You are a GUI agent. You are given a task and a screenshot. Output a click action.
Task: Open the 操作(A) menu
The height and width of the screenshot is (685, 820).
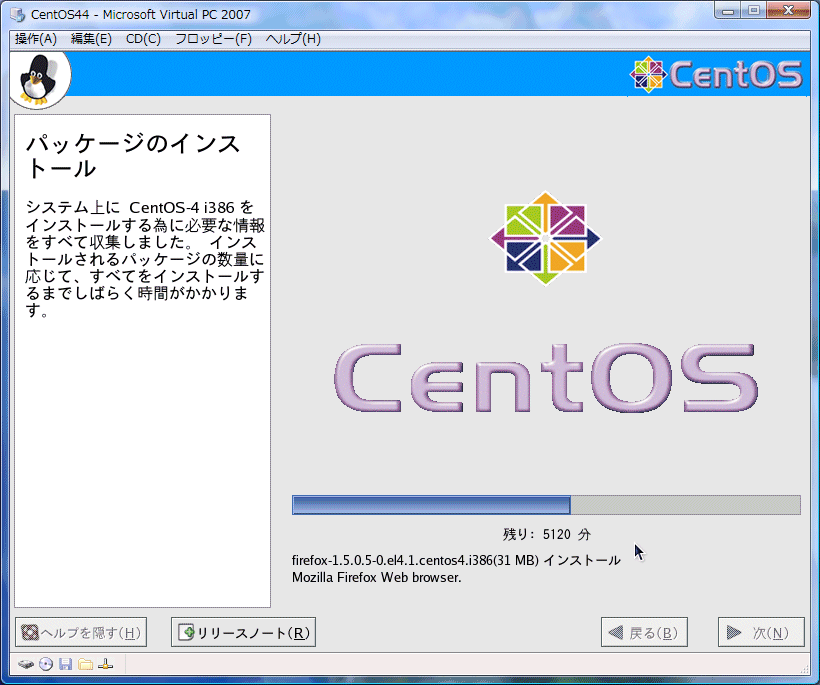tap(36, 39)
